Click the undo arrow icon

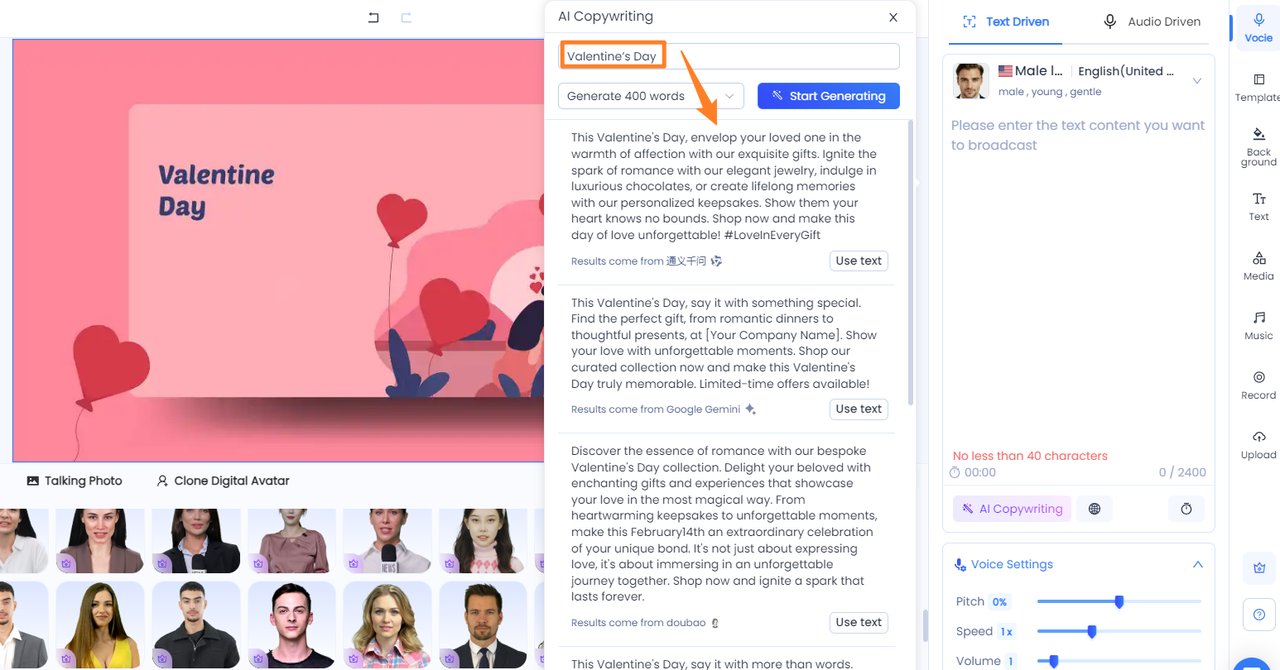click(373, 17)
